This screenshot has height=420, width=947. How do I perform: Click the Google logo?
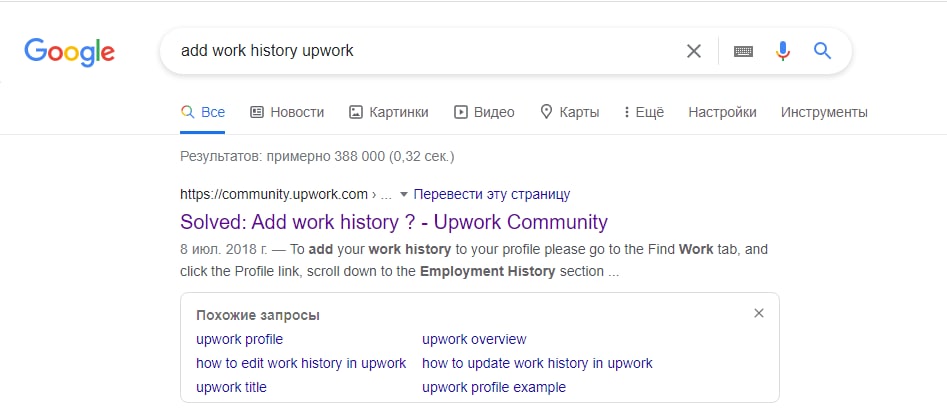click(69, 51)
